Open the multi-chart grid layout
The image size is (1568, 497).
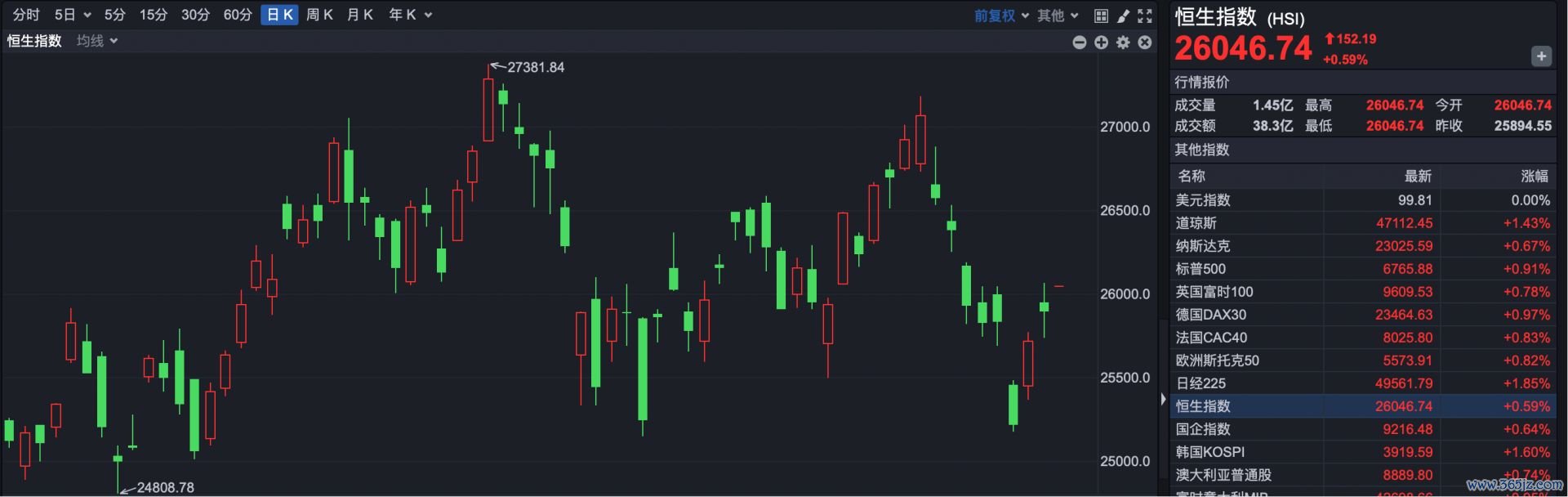tap(1101, 16)
